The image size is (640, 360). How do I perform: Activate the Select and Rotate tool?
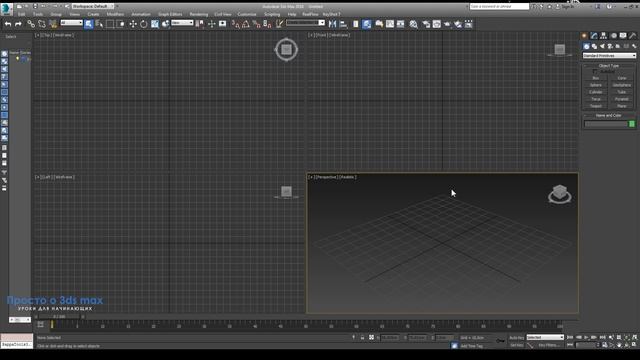(x=144, y=24)
